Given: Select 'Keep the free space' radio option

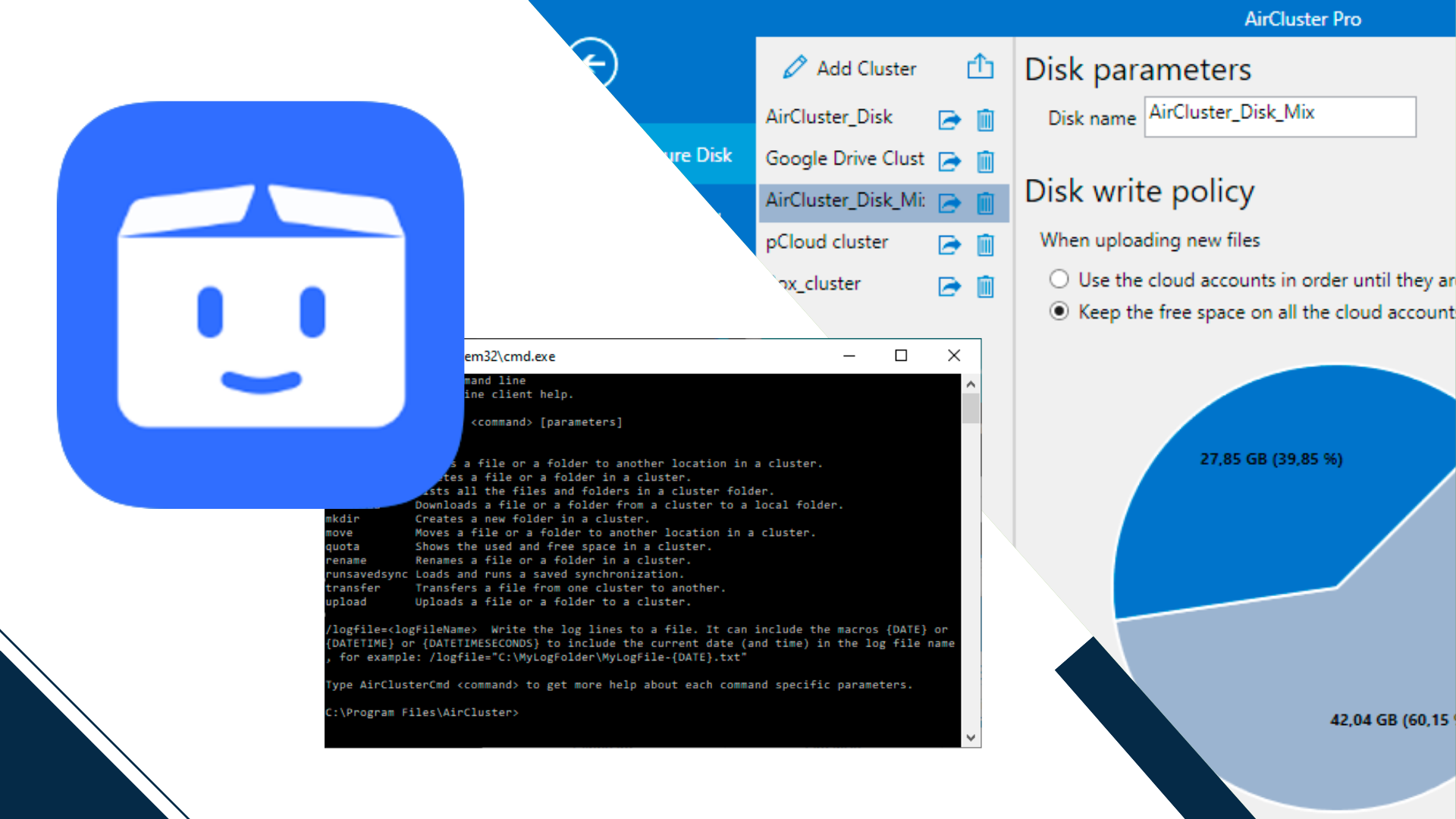Looking at the screenshot, I should coord(1059,311).
